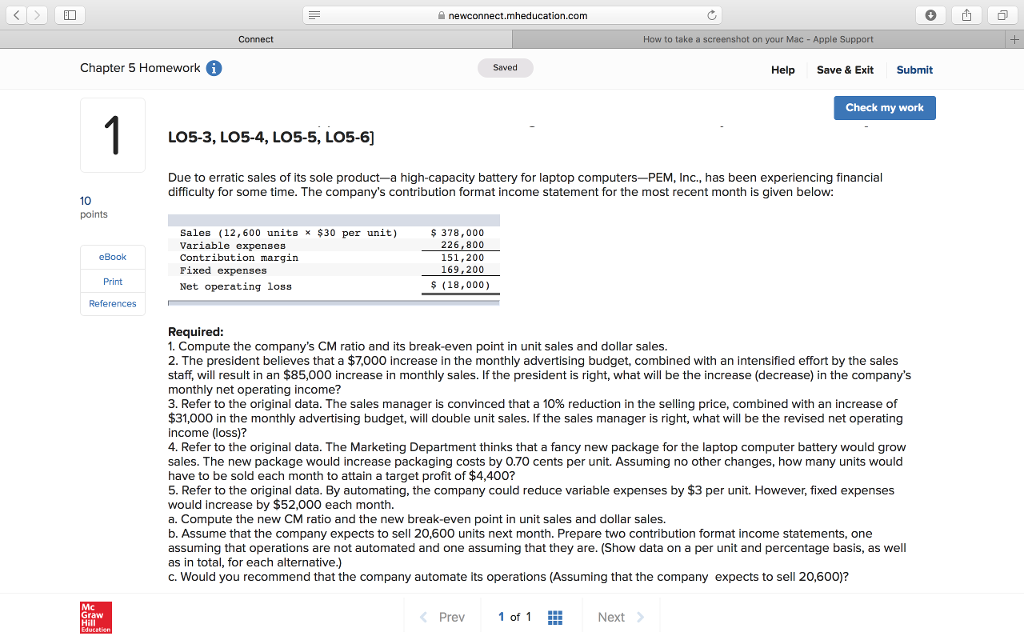Click the '169,200' fixed expenses value

(462, 270)
